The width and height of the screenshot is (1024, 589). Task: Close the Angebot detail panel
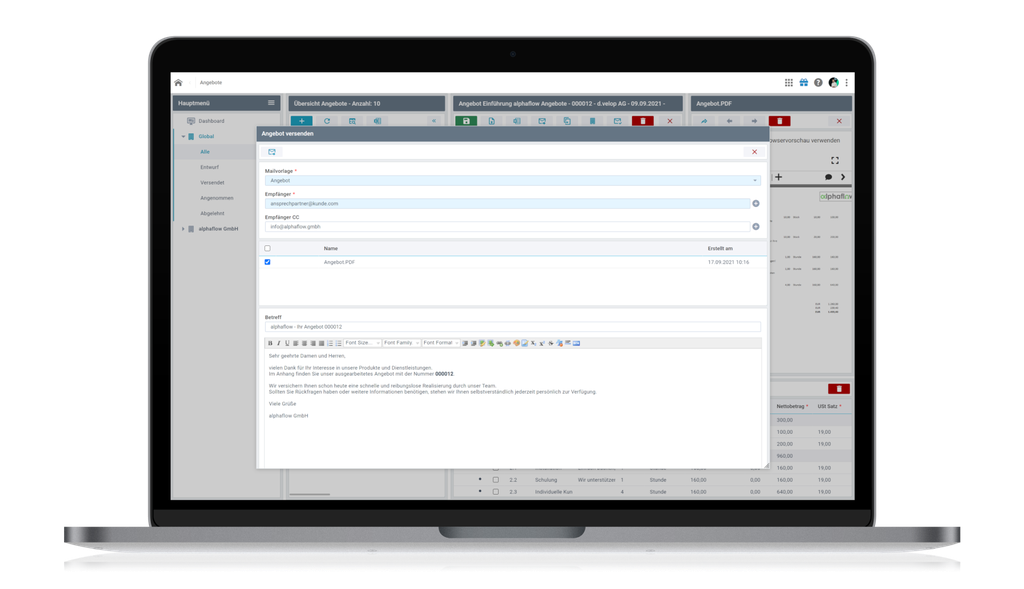coord(669,121)
